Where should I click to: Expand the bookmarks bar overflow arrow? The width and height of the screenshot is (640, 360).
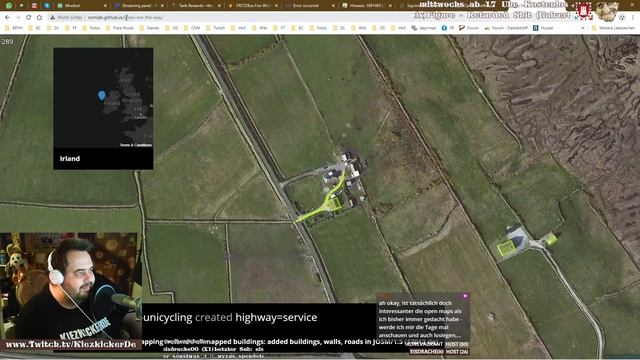tap(582, 28)
